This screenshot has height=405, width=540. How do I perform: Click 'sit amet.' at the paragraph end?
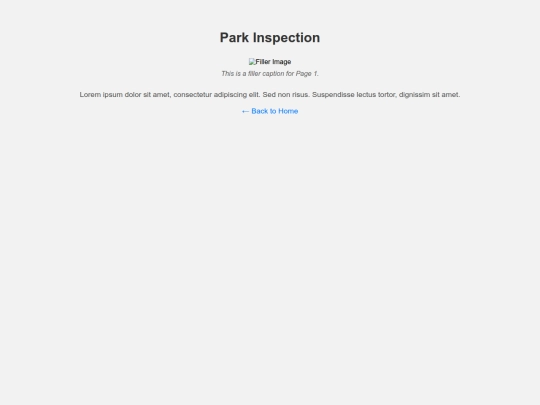point(446,95)
